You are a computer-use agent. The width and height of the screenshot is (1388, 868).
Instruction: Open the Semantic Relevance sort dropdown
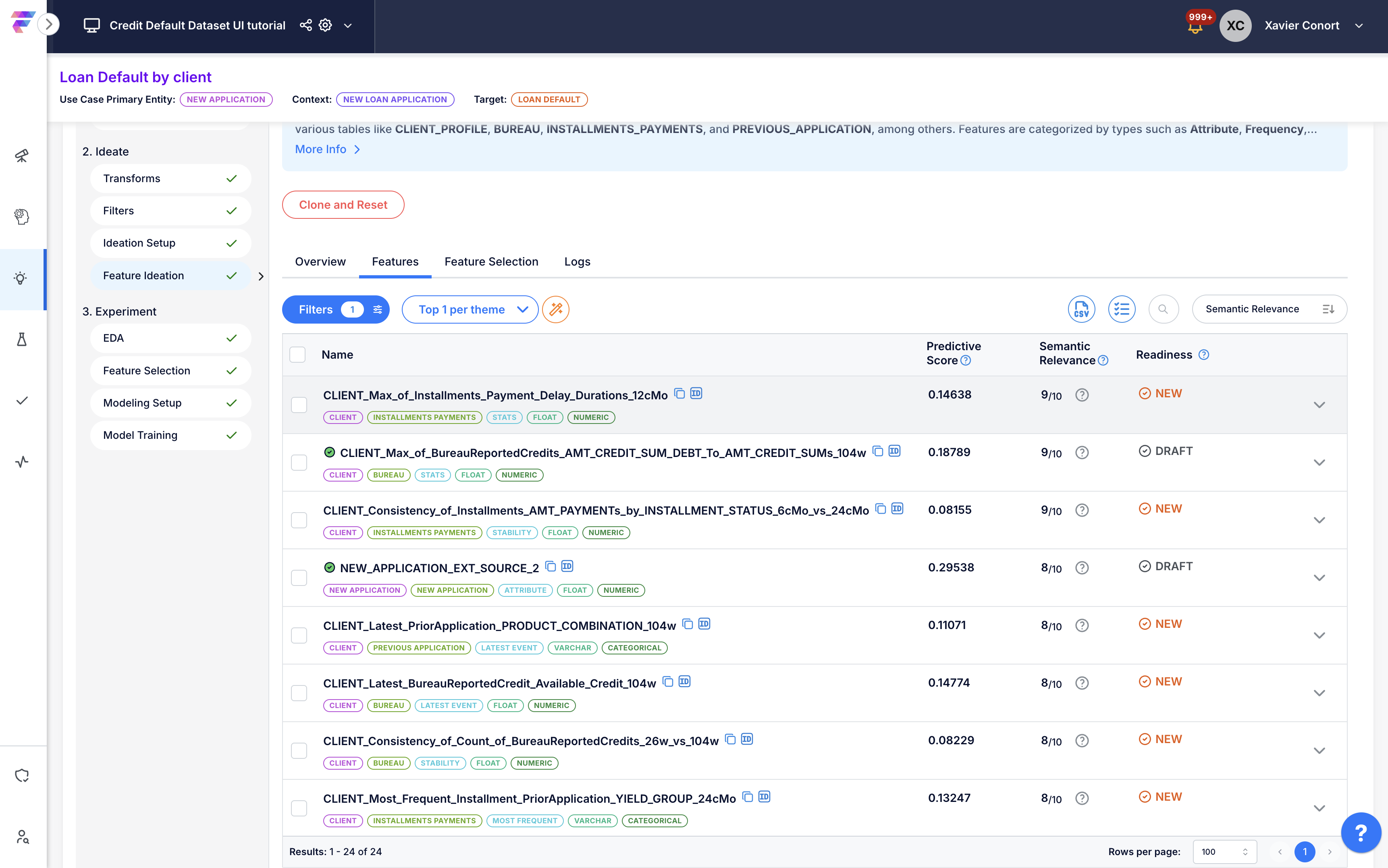point(1269,309)
